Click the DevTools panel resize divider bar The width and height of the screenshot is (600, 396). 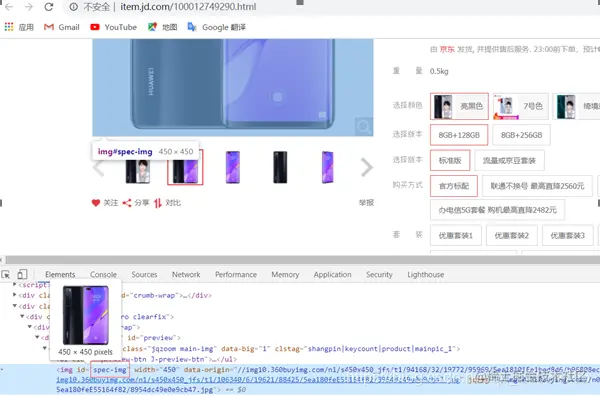click(x=300, y=260)
